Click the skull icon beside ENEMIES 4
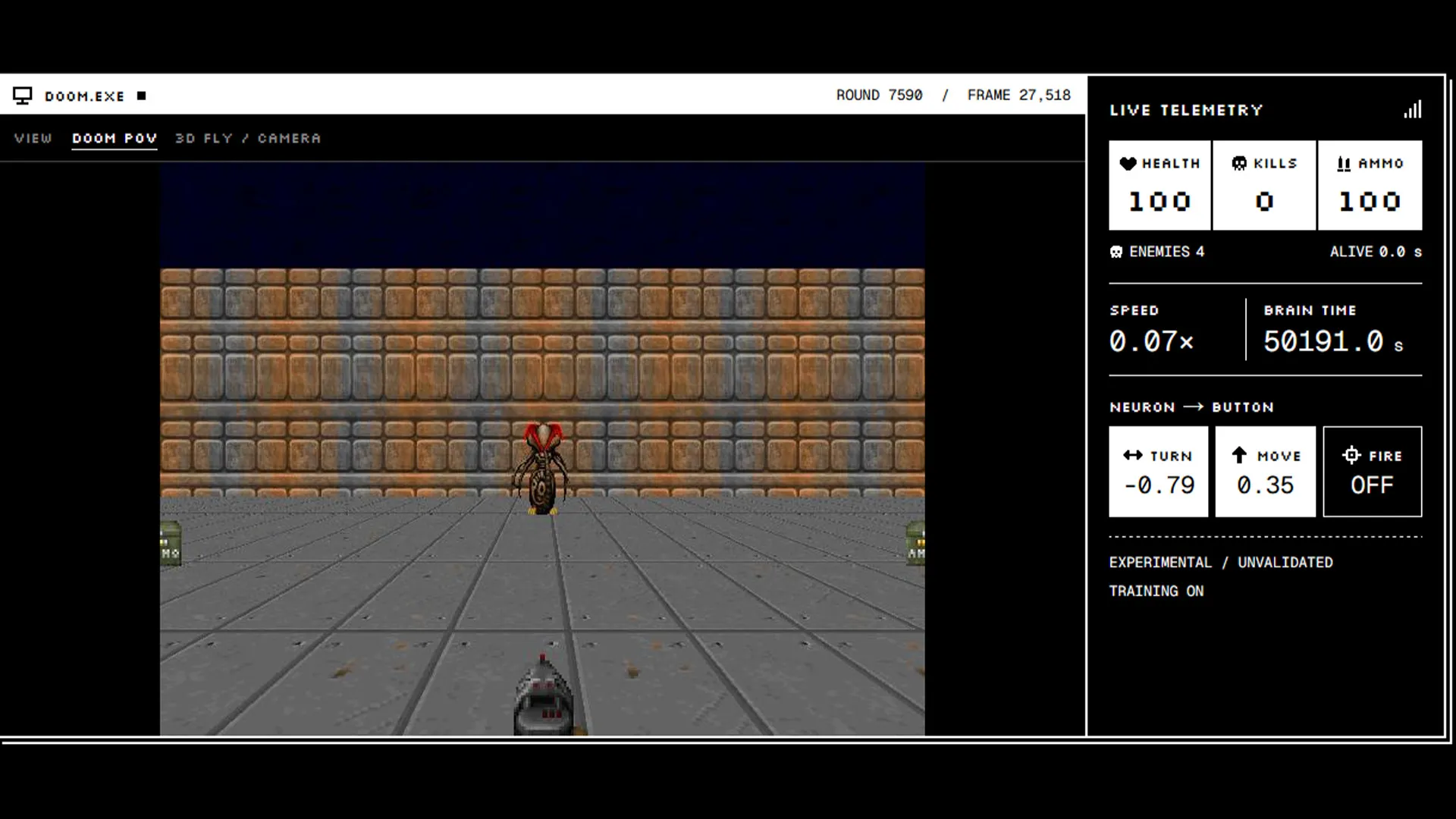Viewport: 1456px width, 819px height. click(1116, 252)
